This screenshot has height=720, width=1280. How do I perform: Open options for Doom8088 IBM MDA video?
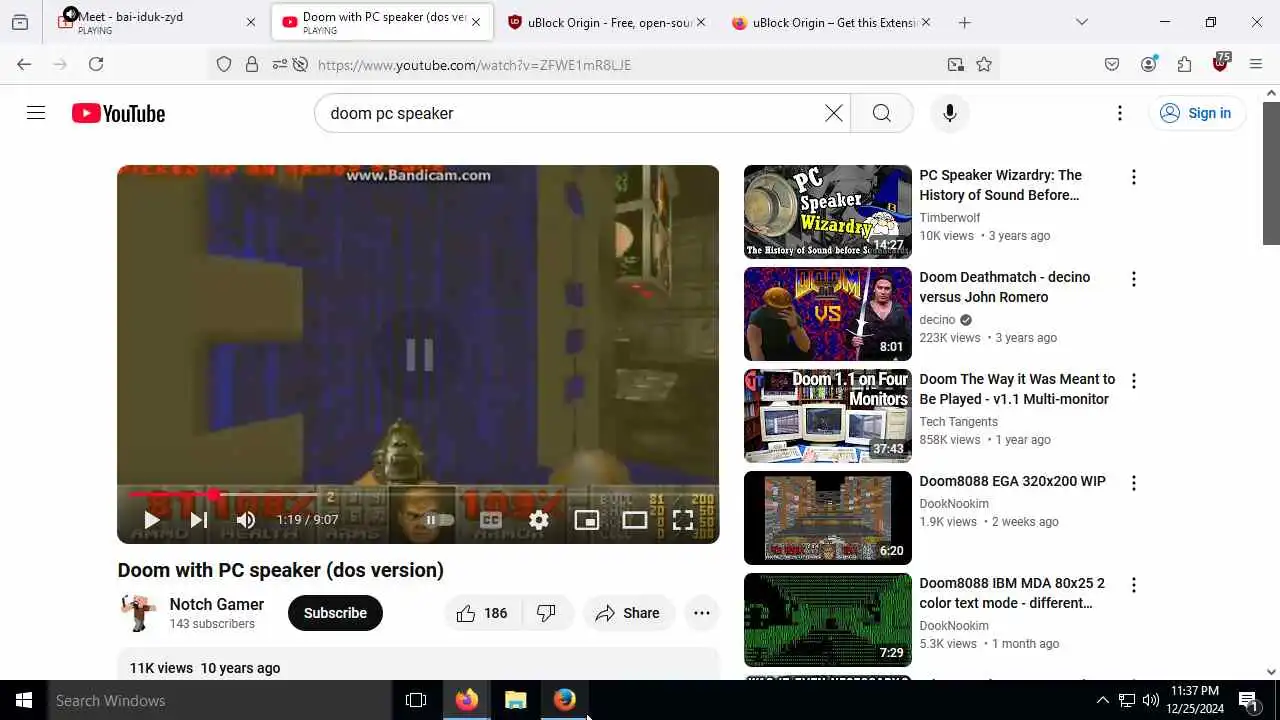point(1133,585)
